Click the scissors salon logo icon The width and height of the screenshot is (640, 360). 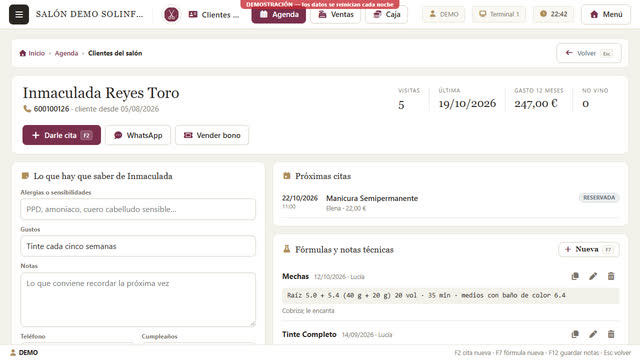click(171, 15)
